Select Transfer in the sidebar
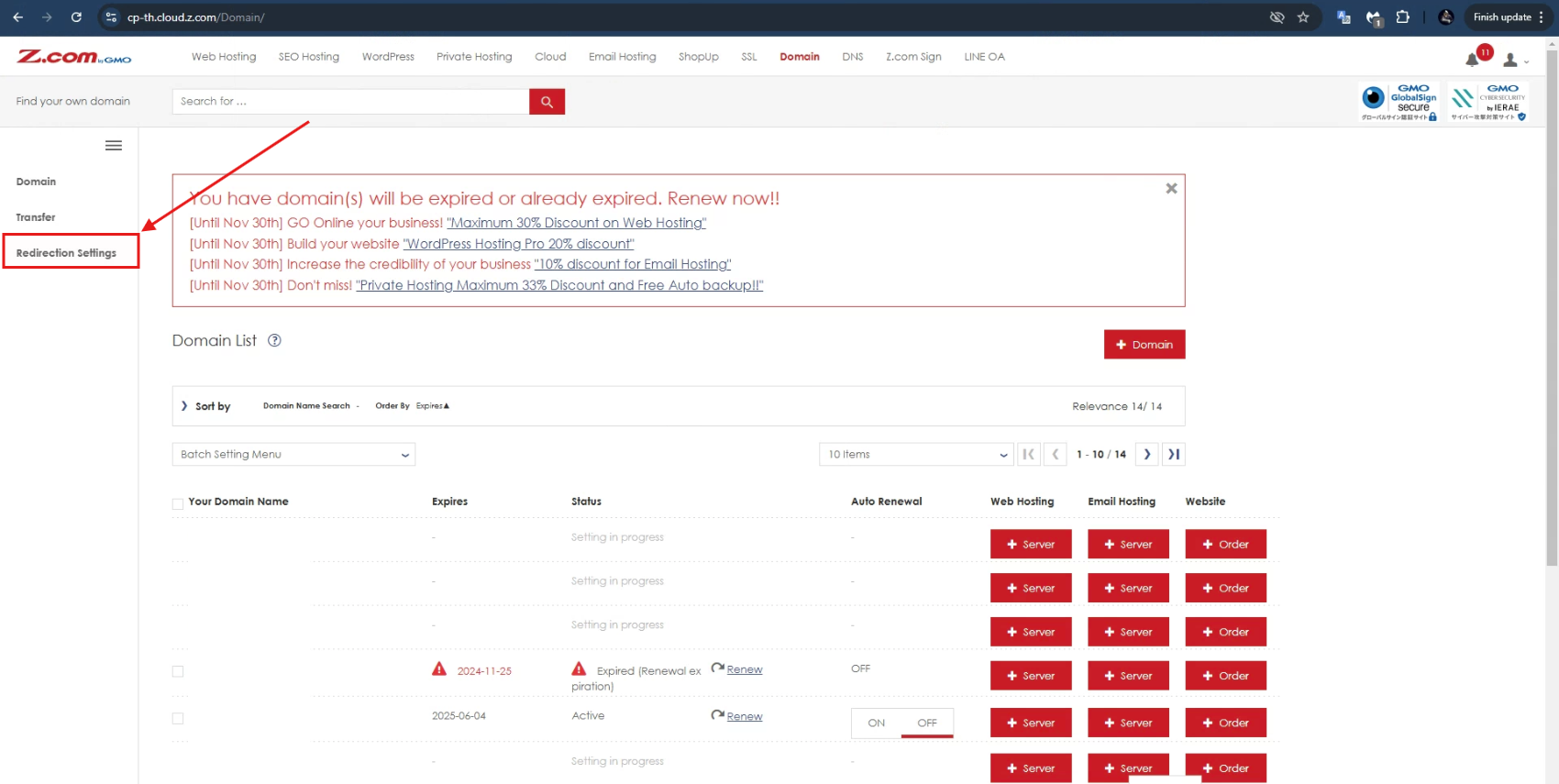 [36, 217]
